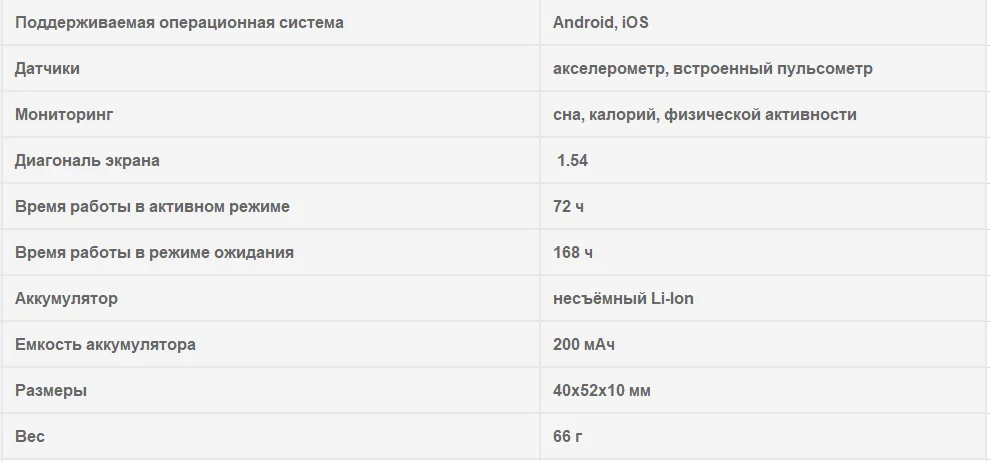Click the "Поддерживаемая операционная система" label
990x461 pixels.
click(x=179, y=23)
